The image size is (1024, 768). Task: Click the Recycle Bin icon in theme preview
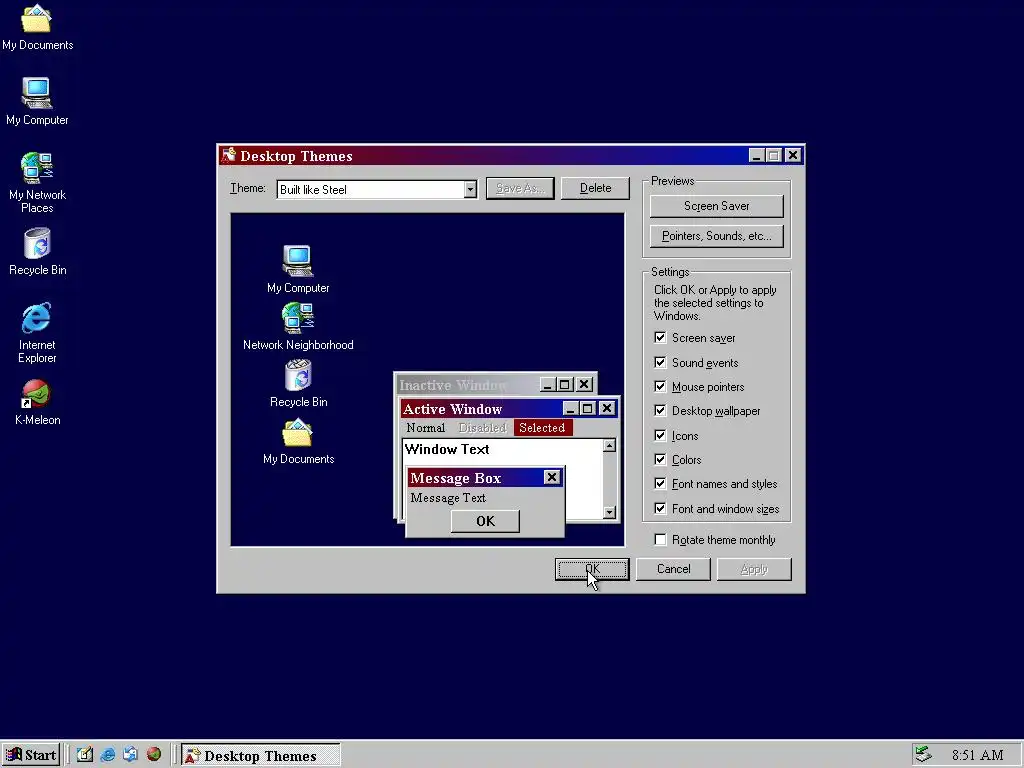[x=298, y=383]
